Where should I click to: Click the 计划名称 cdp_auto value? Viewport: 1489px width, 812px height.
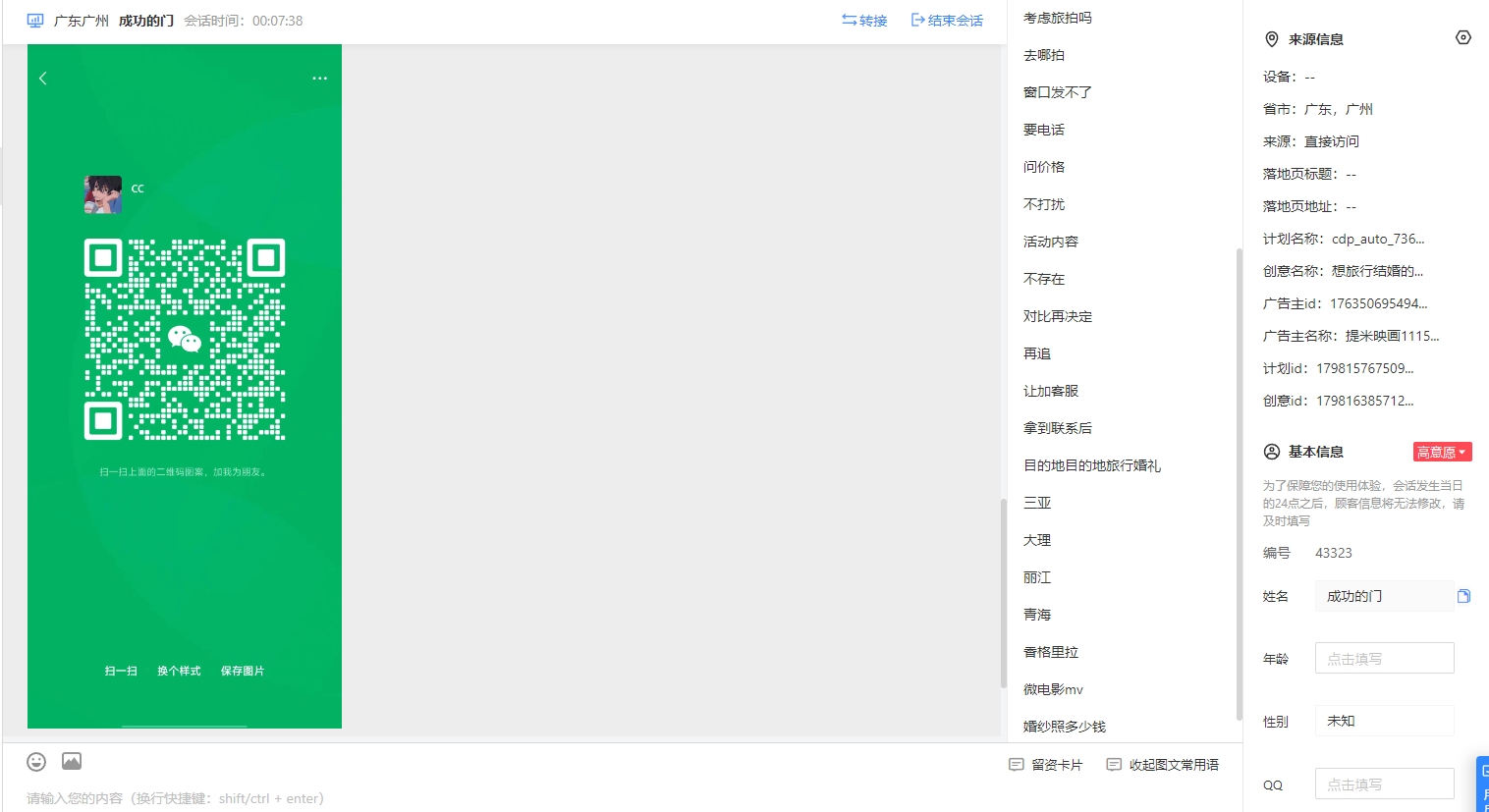tap(1378, 239)
